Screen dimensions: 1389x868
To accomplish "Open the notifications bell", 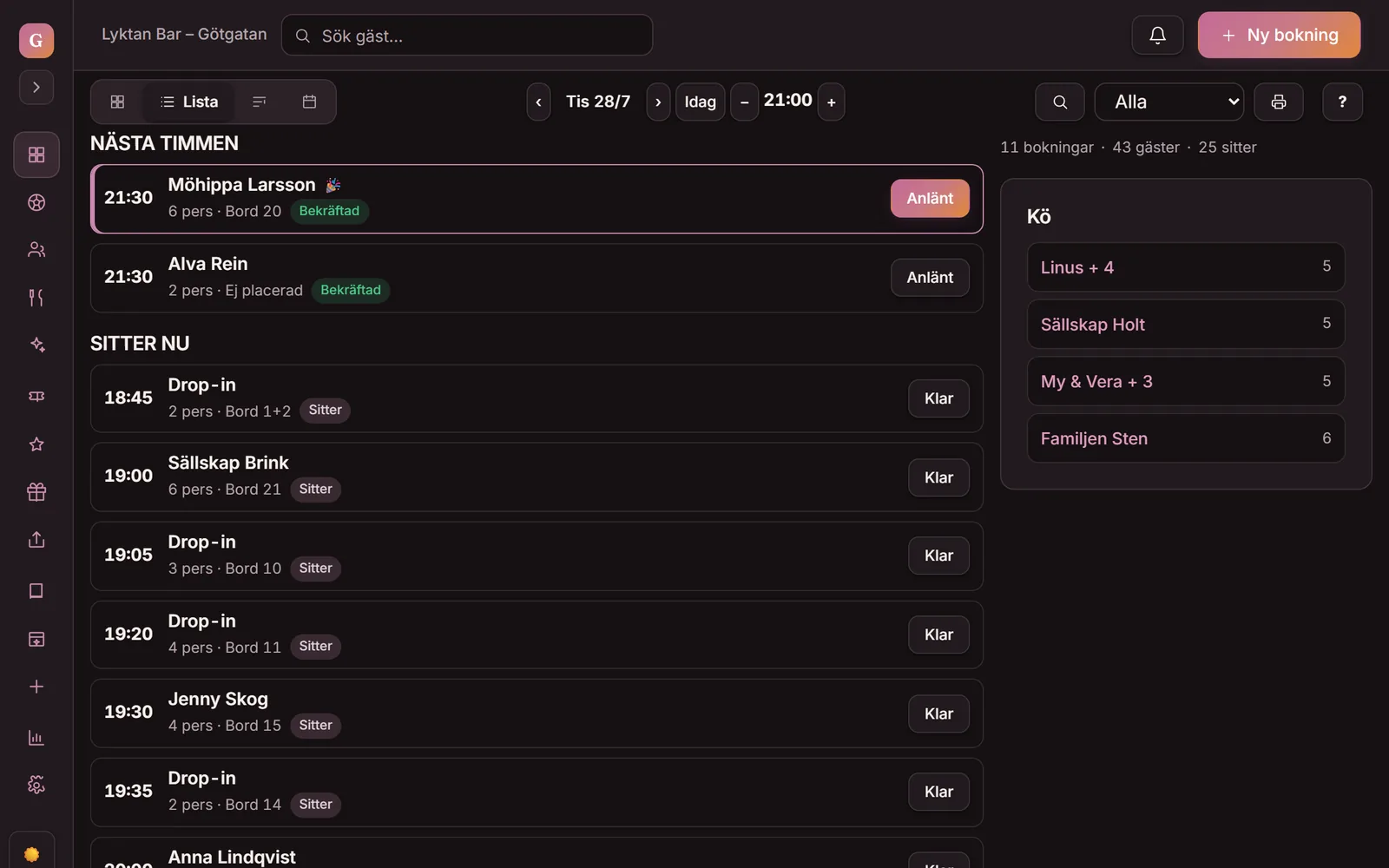I will tap(1157, 36).
